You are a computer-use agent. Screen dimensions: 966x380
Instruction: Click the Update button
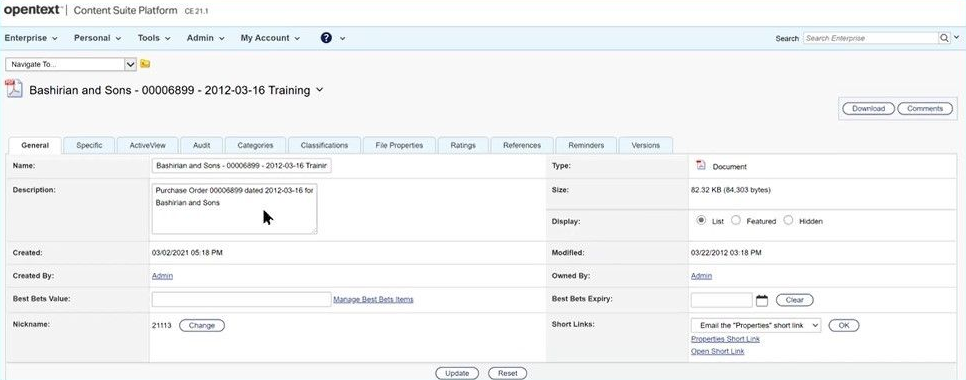[x=457, y=373]
